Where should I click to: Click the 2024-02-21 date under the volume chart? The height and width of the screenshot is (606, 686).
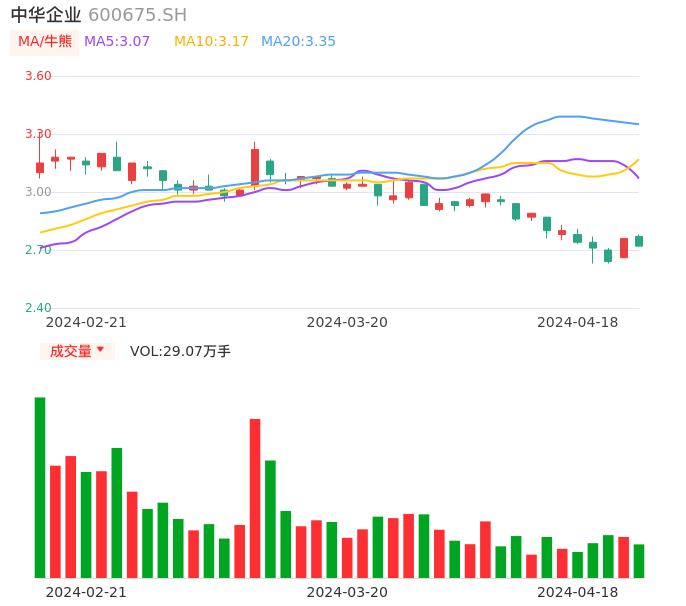click(86, 592)
